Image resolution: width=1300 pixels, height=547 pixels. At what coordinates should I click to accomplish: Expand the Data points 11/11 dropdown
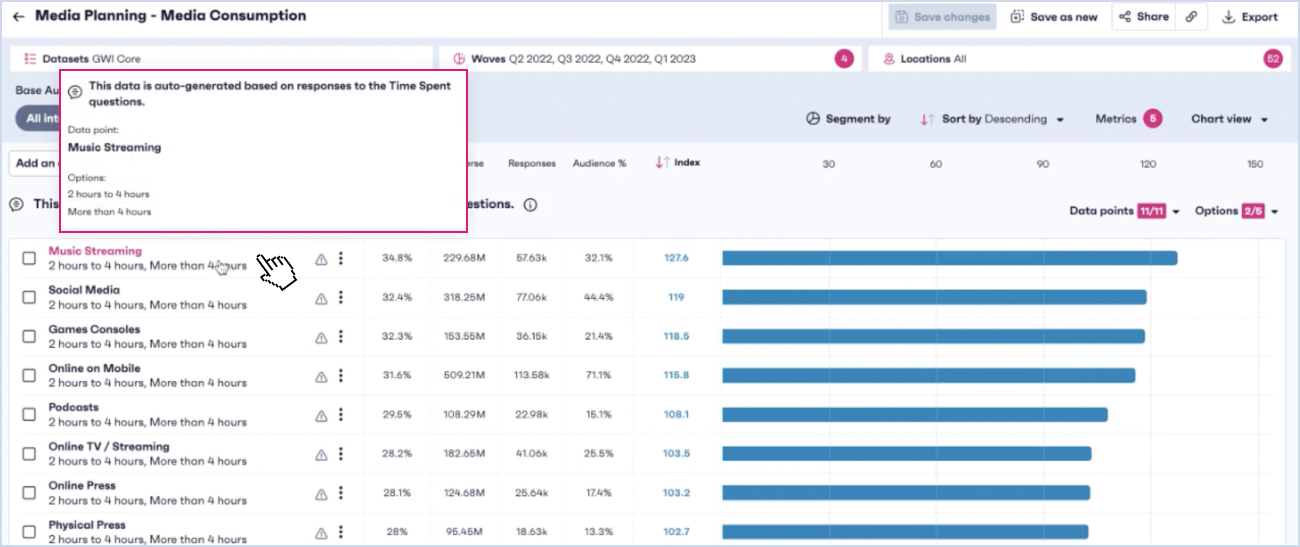1125,211
